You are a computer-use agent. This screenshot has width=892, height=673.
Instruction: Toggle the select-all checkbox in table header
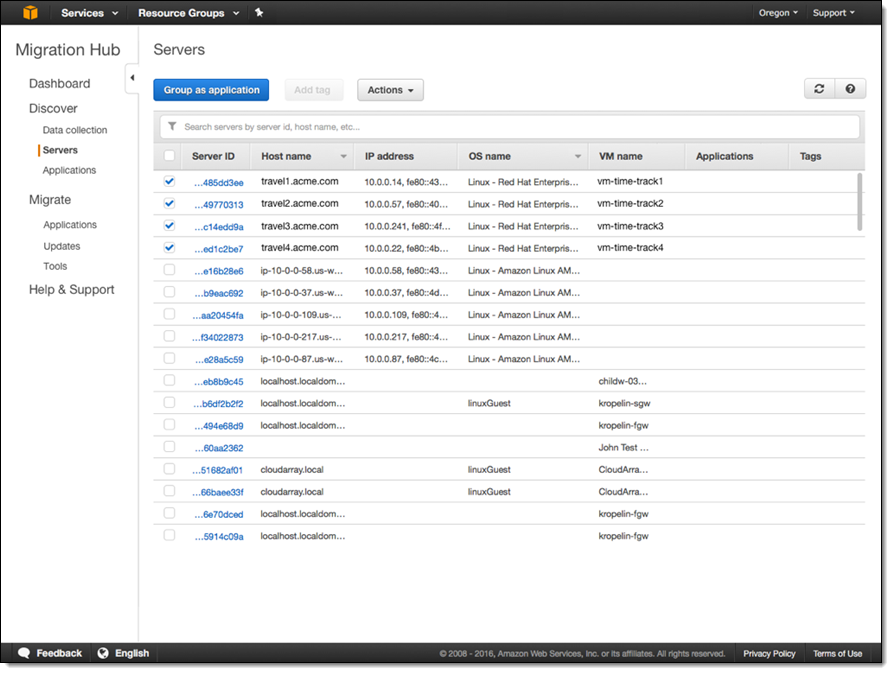click(169, 156)
